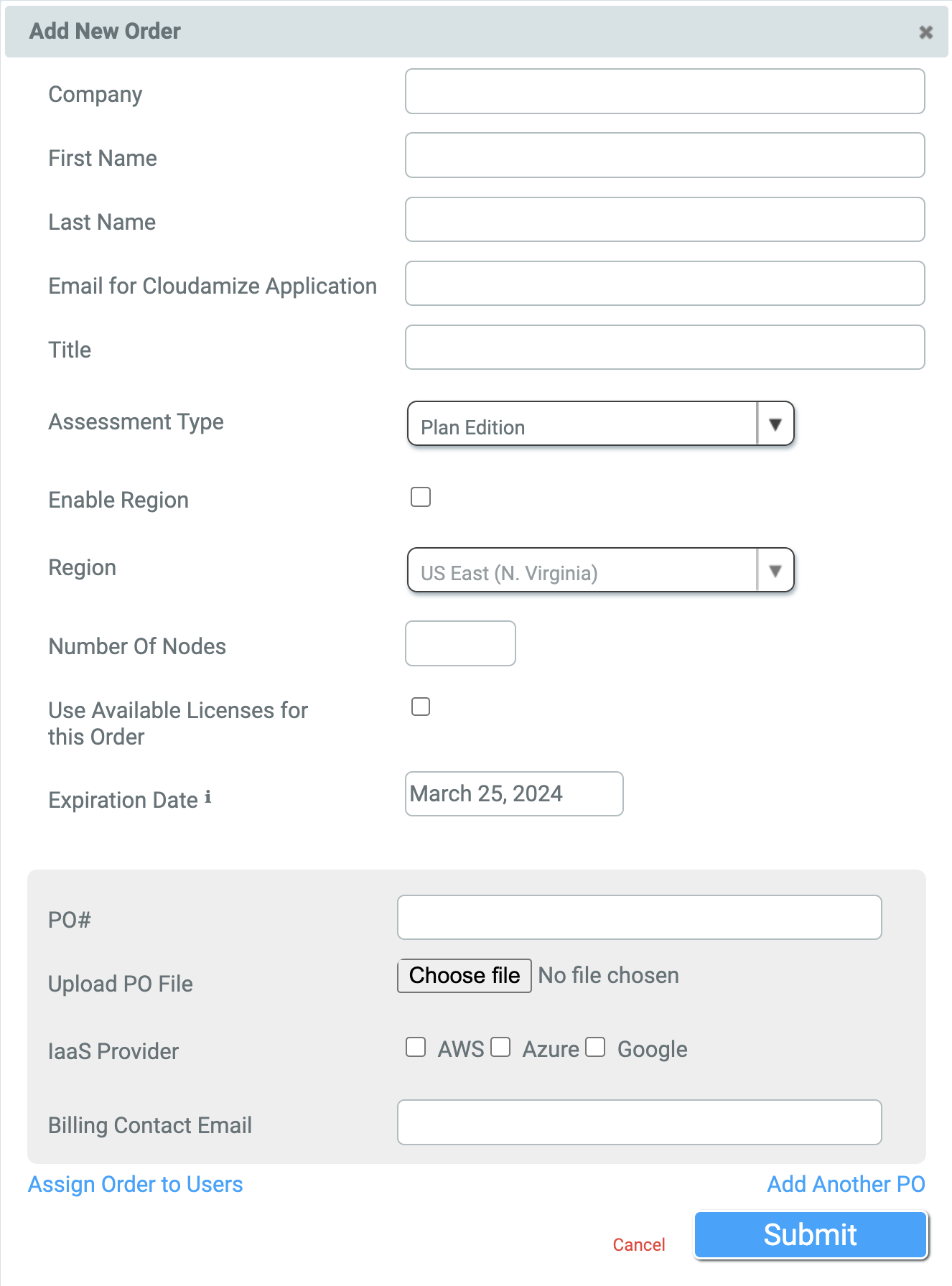Click the Number Of Nodes input box
Image resolution: width=952 pixels, height=1286 pixels.
[x=460, y=643]
